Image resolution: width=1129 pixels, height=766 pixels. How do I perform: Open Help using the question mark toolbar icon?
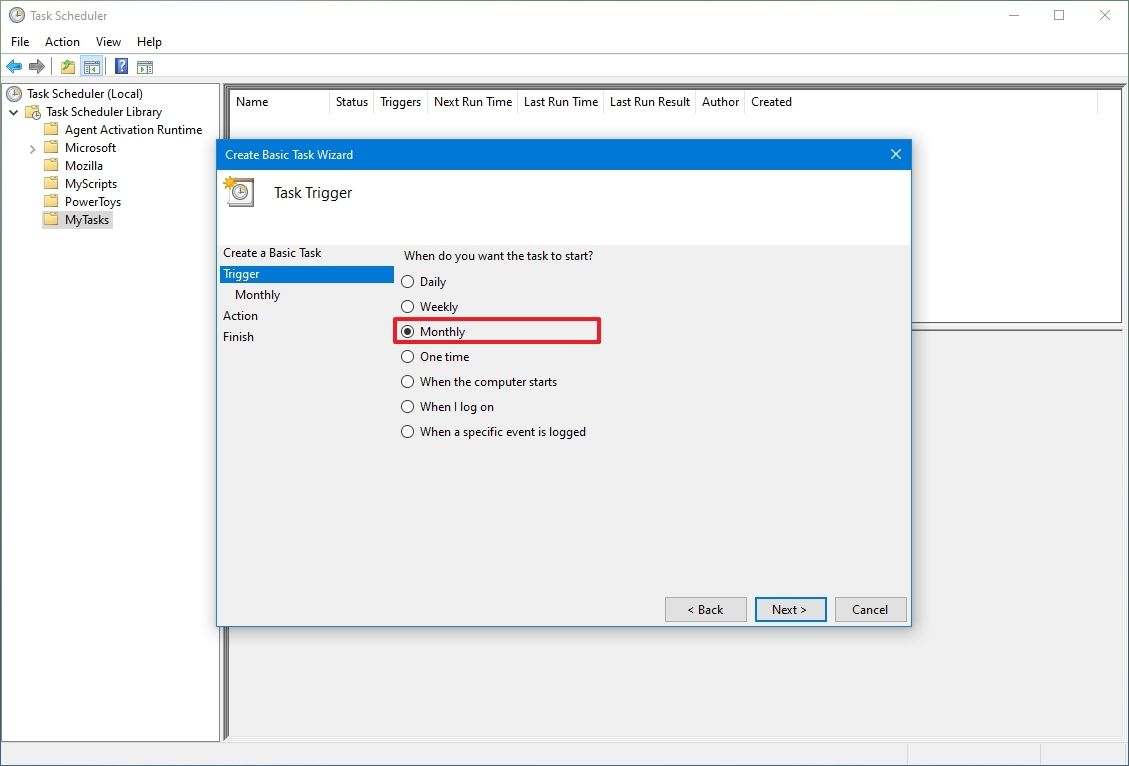[x=121, y=66]
